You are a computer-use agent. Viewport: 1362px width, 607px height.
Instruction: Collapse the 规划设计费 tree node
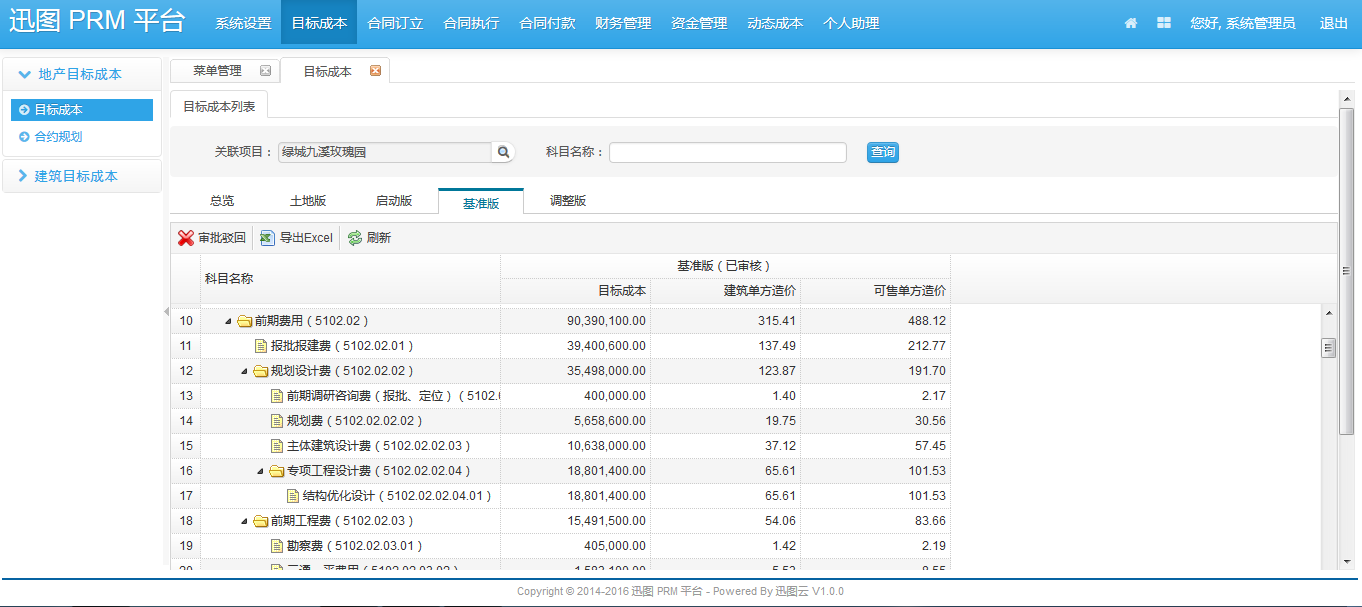tap(244, 371)
